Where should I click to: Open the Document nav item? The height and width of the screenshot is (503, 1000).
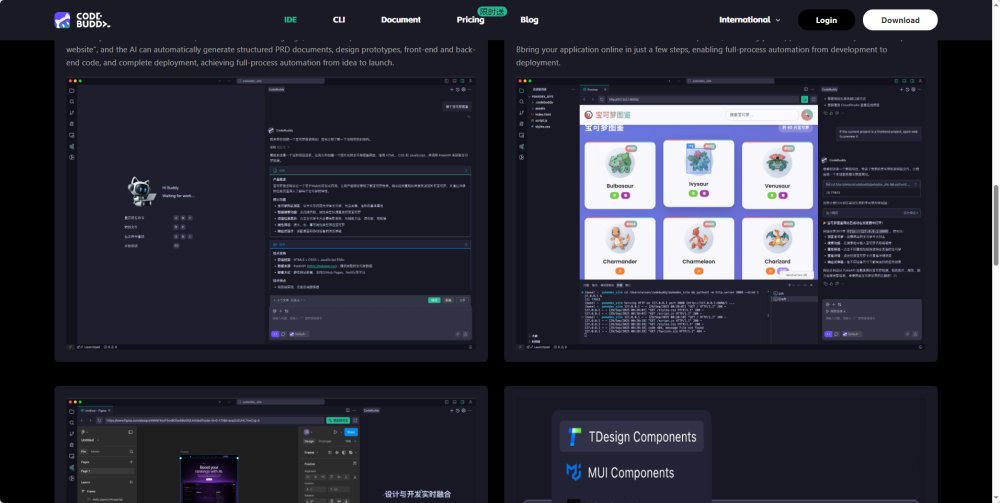tap(401, 20)
